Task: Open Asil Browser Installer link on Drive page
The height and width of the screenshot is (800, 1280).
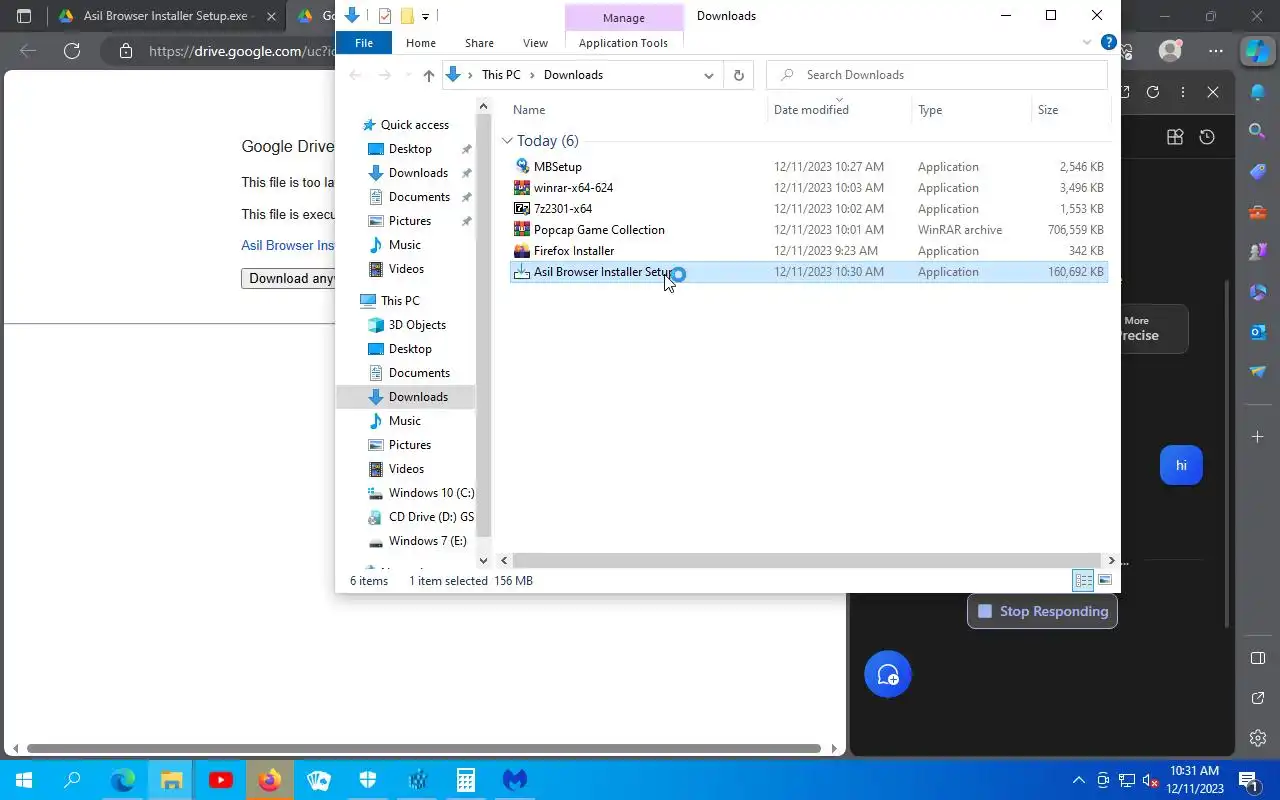Action: tap(288, 245)
